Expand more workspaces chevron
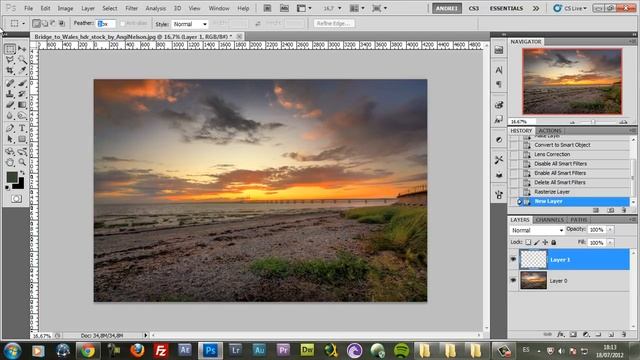This screenshot has height=360, width=640. click(x=536, y=8)
